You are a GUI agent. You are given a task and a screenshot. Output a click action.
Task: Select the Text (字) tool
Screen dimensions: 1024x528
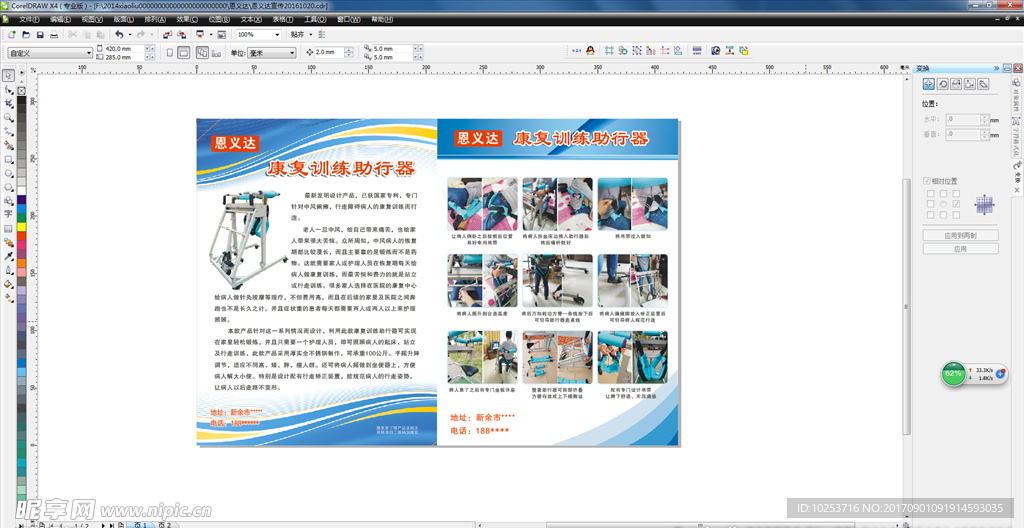point(8,214)
